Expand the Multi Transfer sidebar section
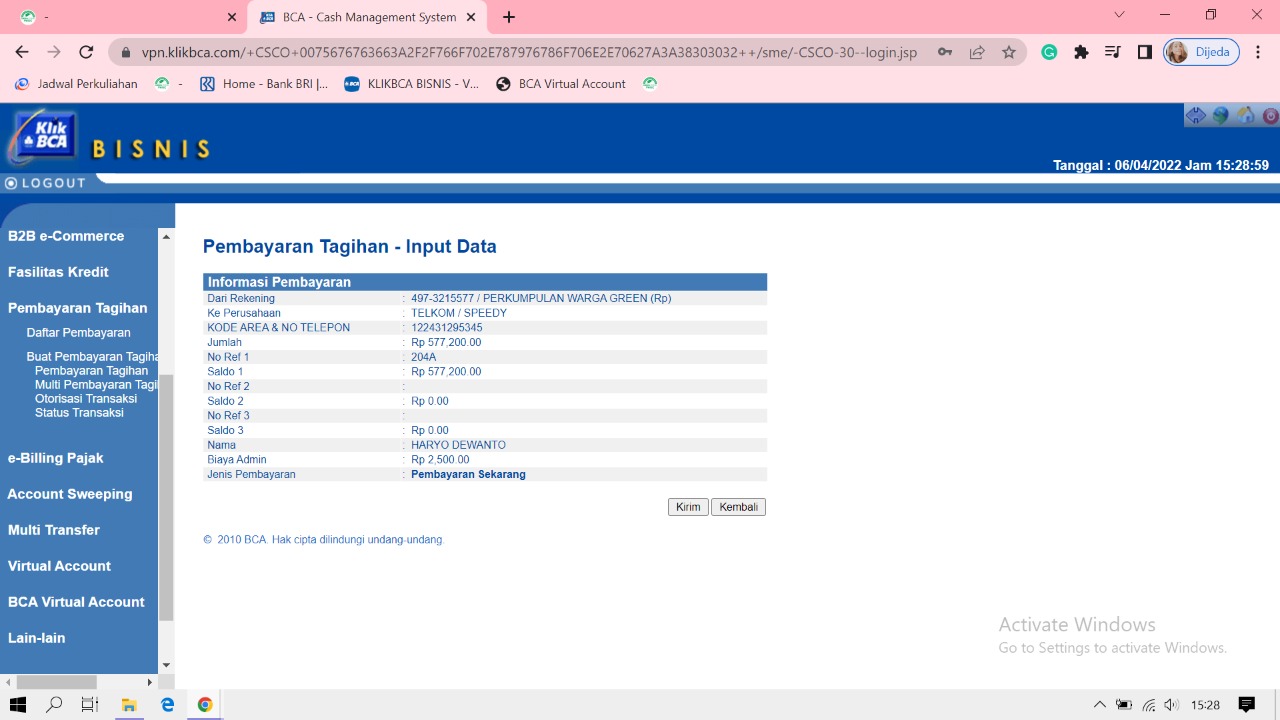 pyautogui.click(x=54, y=530)
